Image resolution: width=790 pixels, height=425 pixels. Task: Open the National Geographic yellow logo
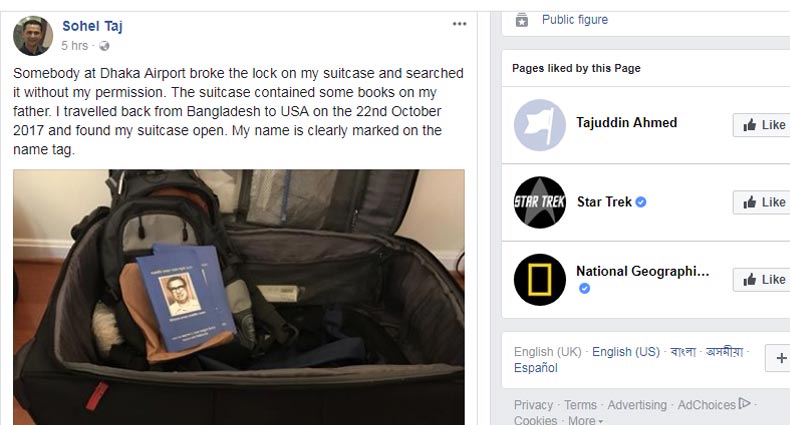tap(540, 279)
